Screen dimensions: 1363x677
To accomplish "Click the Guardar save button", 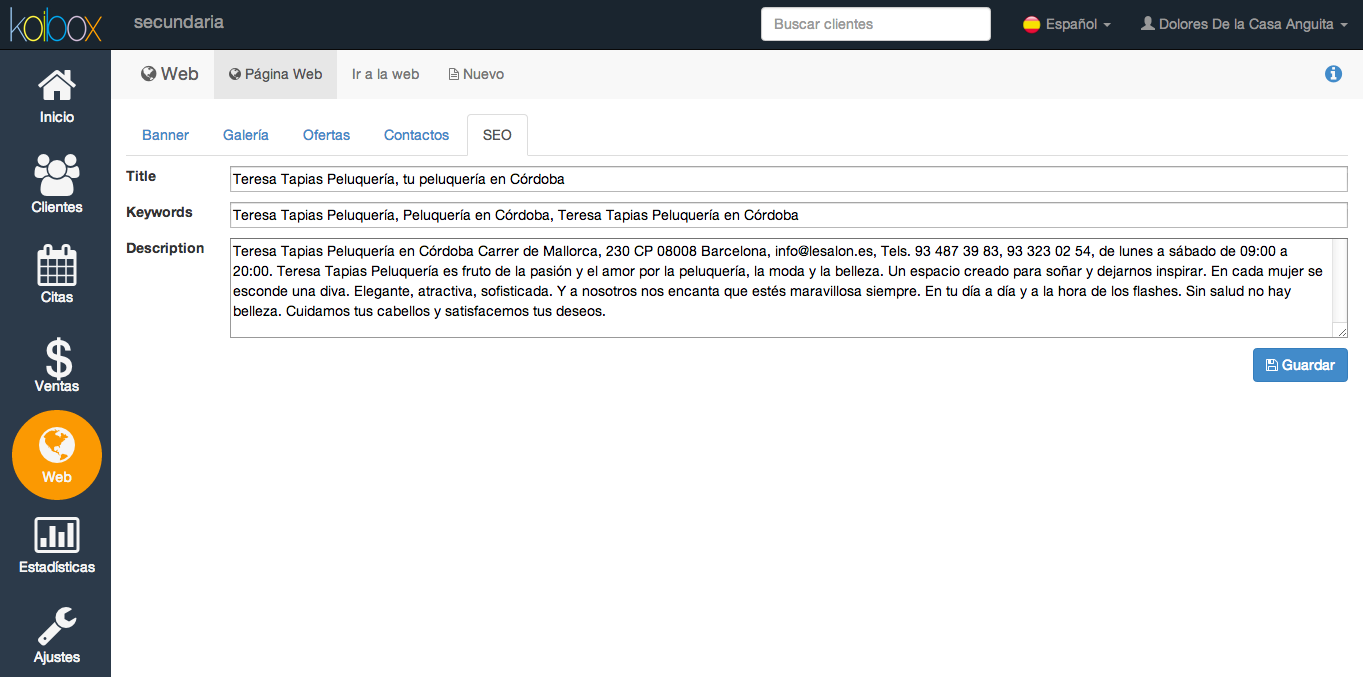I will tap(1300, 365).
